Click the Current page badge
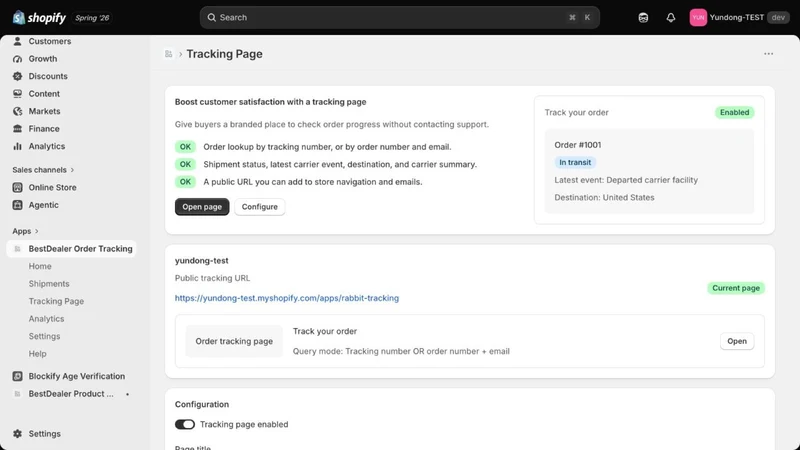 click(x=736, y=288)
